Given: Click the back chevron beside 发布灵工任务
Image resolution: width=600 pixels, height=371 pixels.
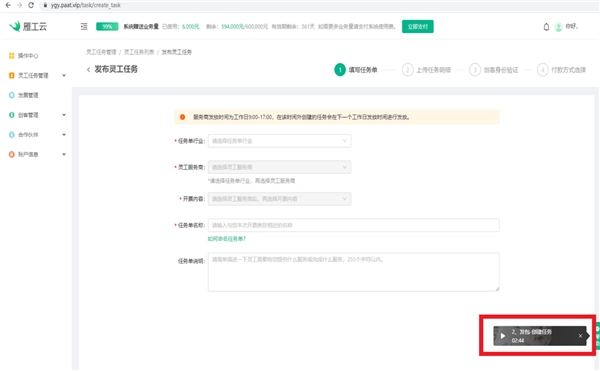Looking at the screenshot, I should (88, 69).
